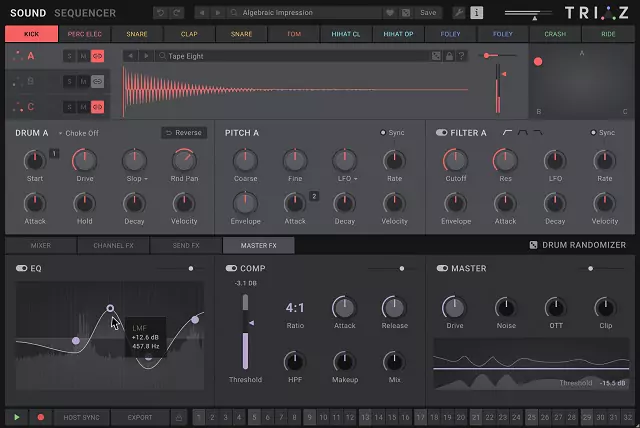
Task: Click the red record button
Action: click(40, 417)
